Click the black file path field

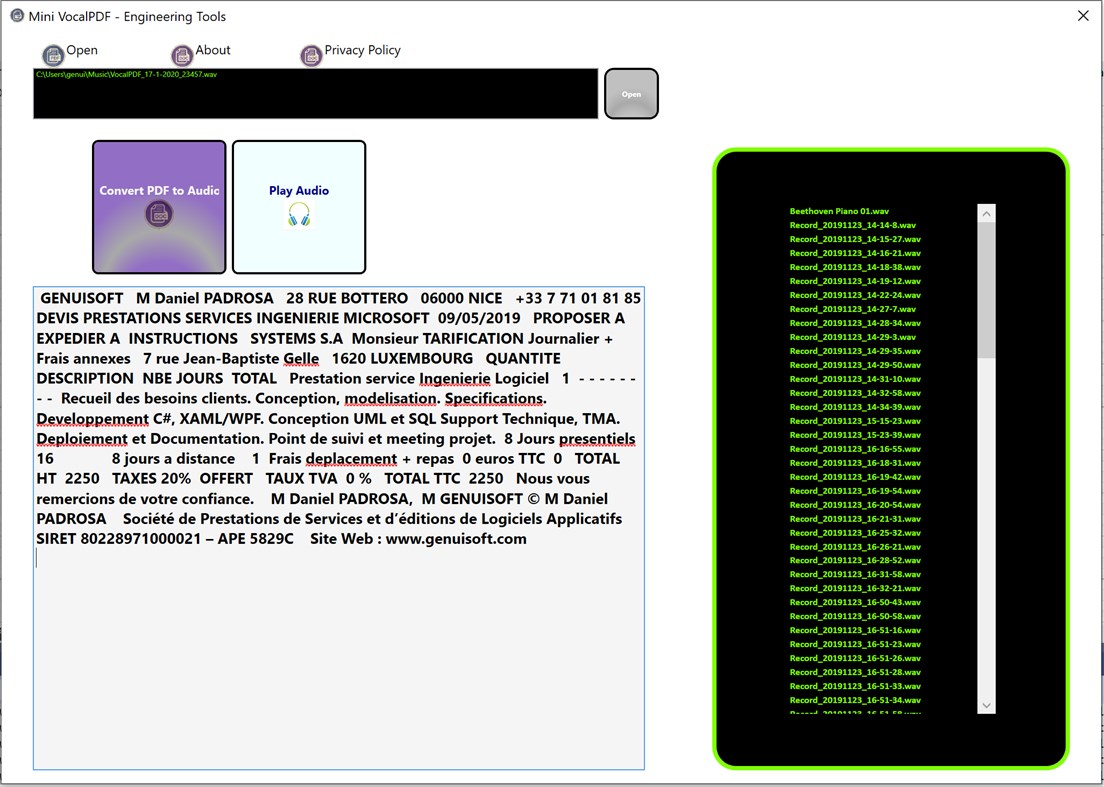coord(315,94)
